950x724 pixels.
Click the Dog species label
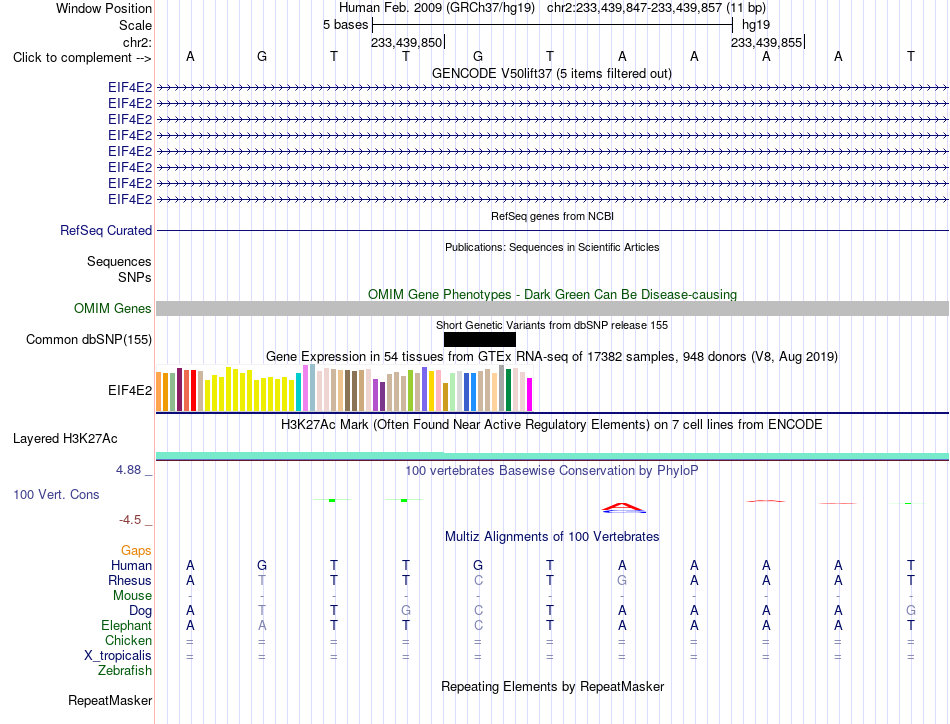140,611
